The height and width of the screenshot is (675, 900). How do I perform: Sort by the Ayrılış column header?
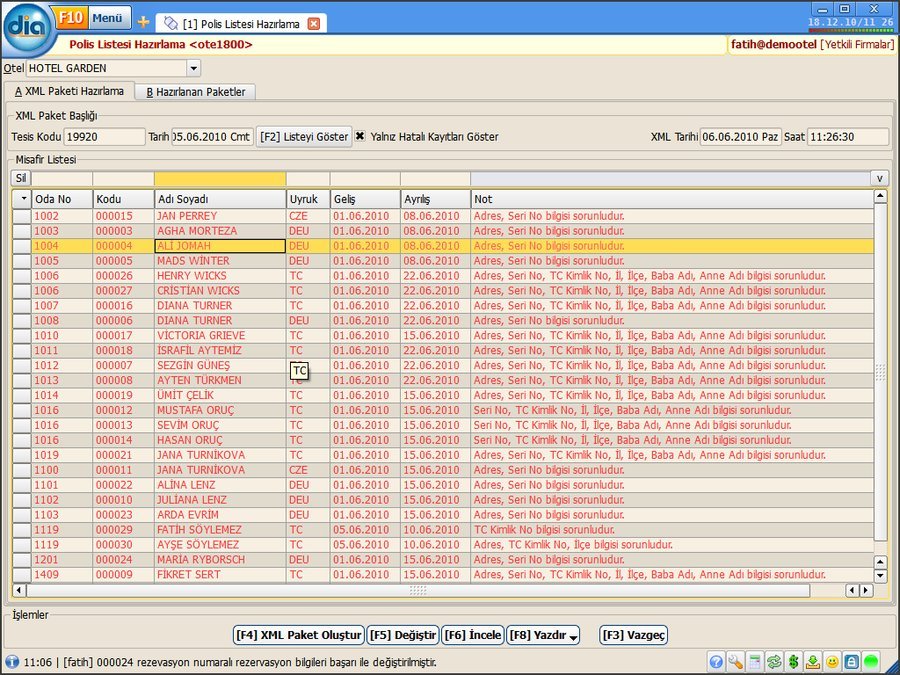click(x=435, y=199)
